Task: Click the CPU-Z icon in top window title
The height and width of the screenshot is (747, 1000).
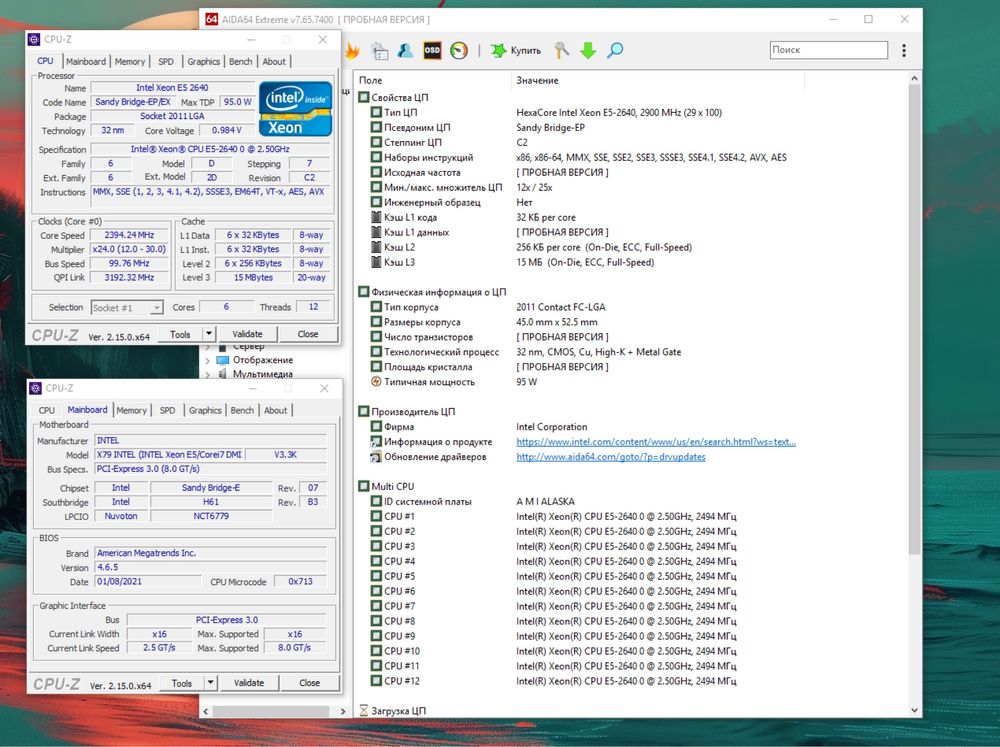Action: [34, 40]
